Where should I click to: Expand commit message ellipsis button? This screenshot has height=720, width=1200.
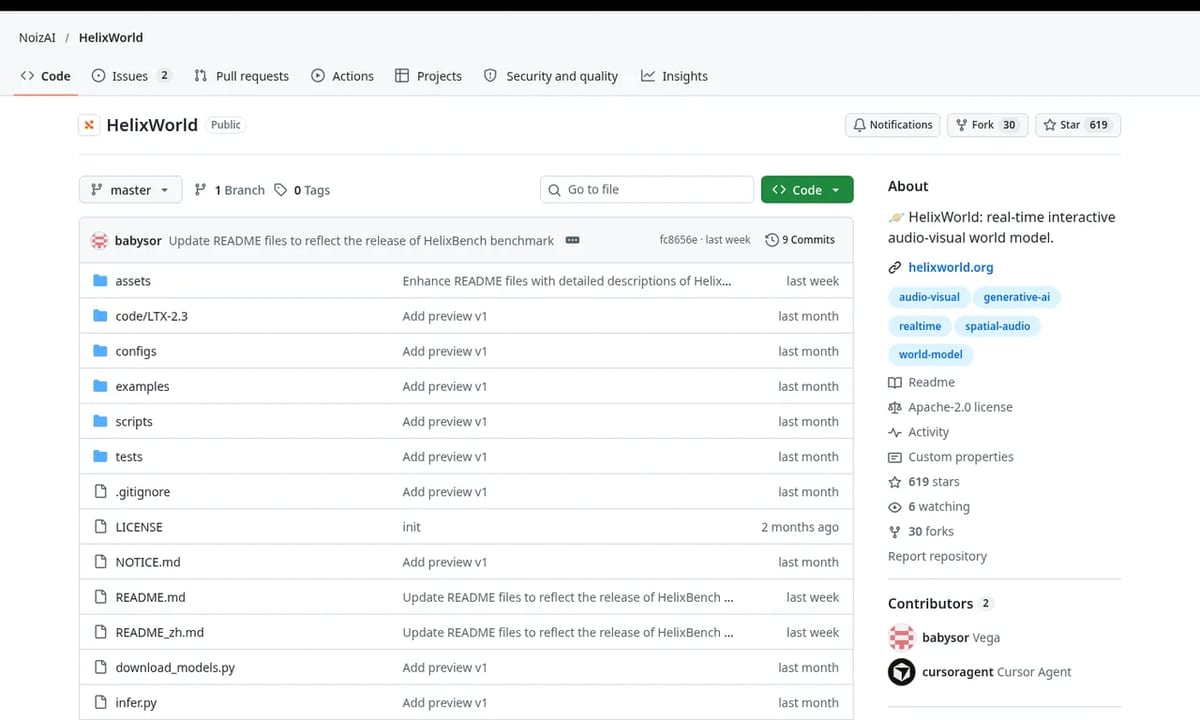click(573, 240)
